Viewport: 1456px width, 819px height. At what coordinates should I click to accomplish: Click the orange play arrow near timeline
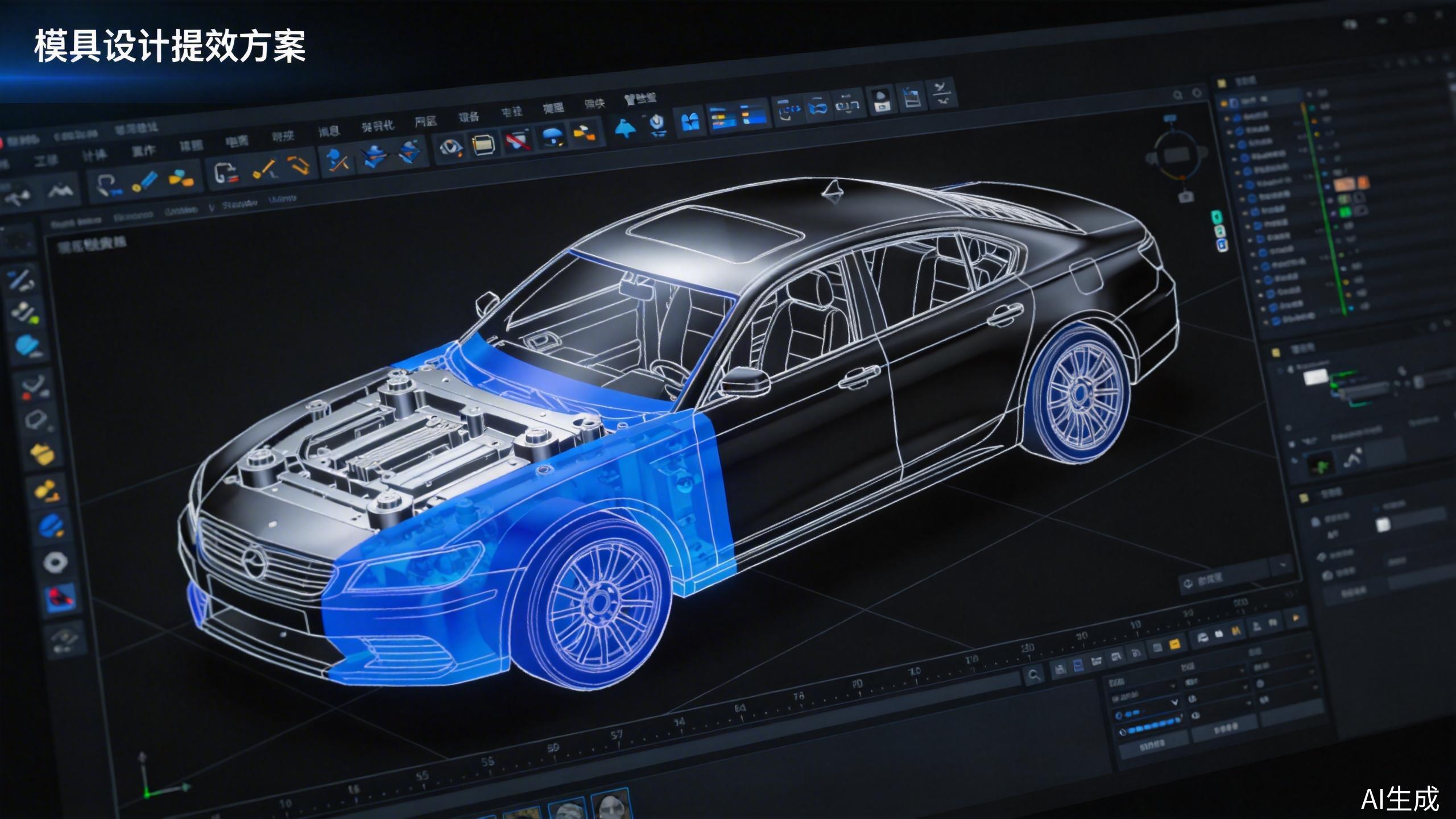(x=1296, y=618)
